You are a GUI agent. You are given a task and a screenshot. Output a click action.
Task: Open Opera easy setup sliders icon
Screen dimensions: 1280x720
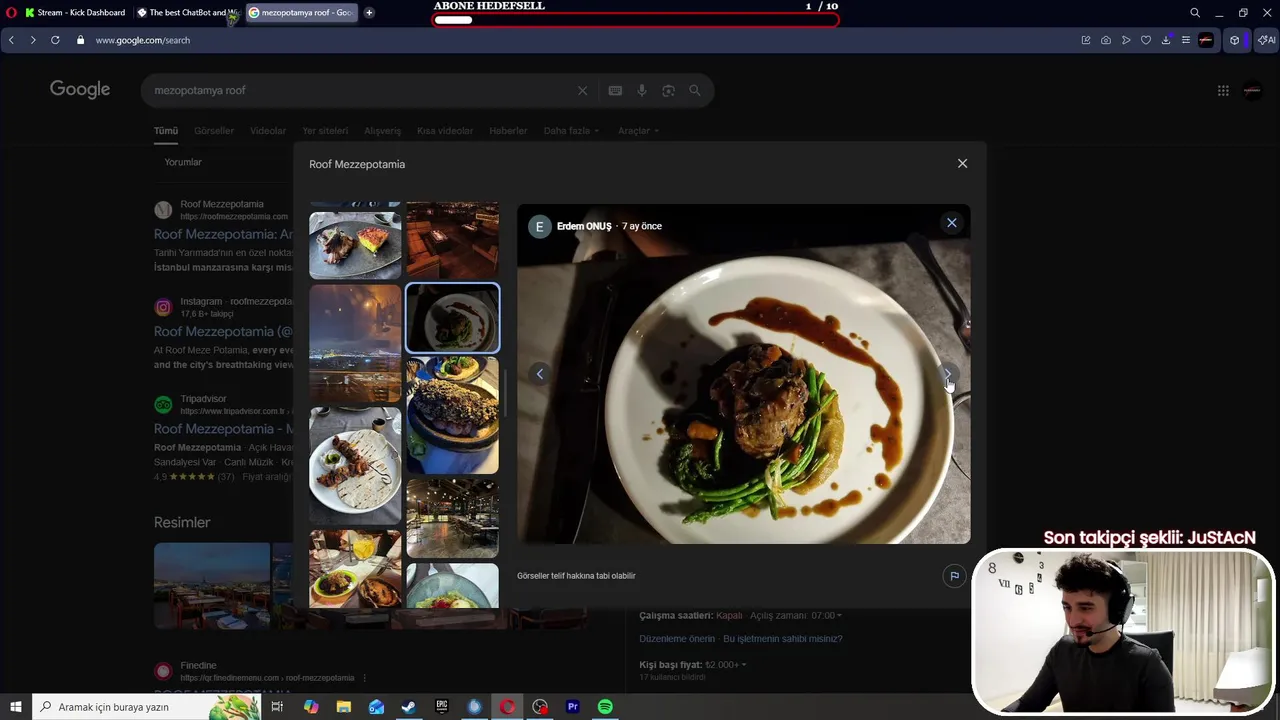[x=1186, y=40]
